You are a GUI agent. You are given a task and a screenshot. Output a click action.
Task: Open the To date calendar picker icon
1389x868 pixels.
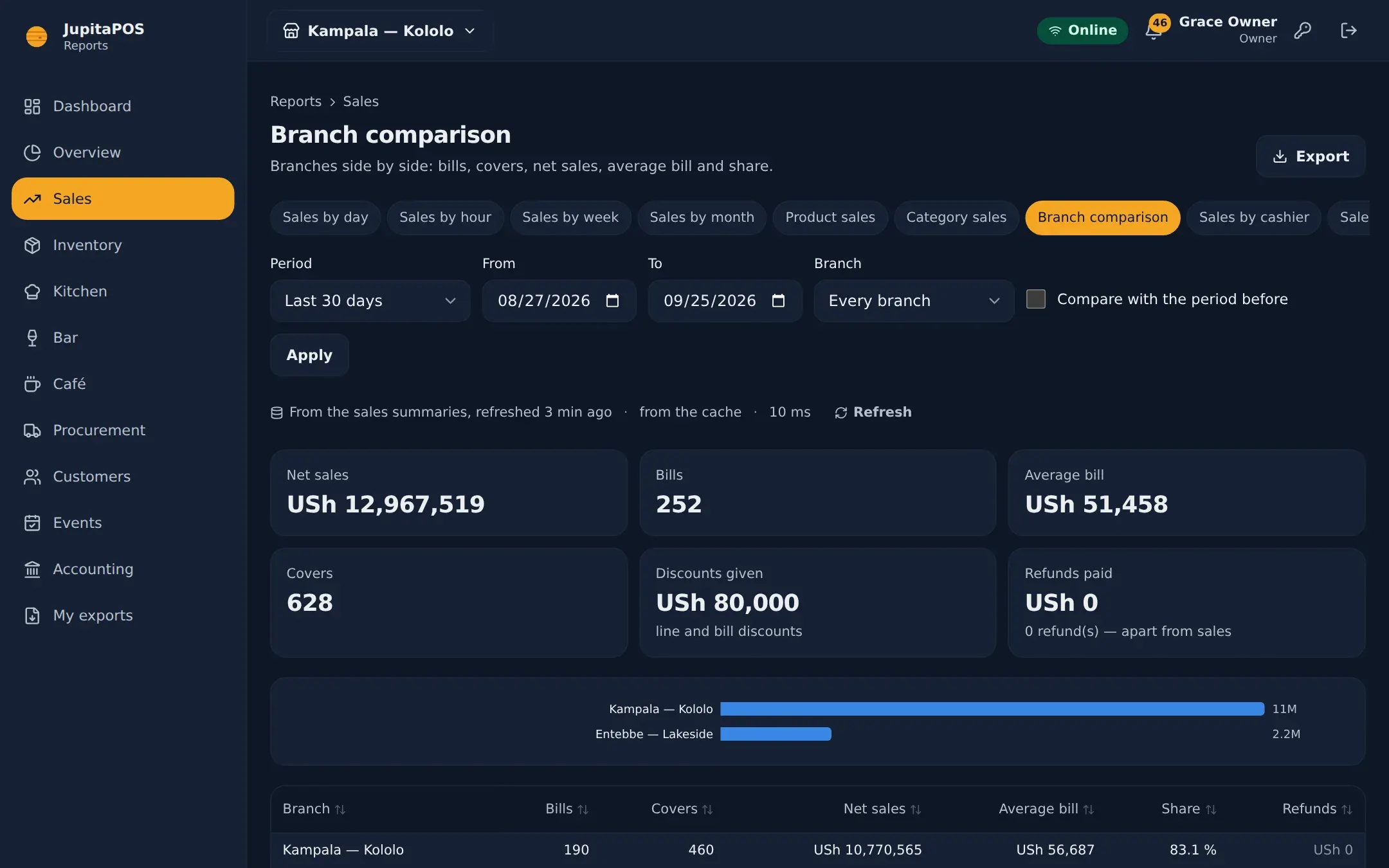778,300
